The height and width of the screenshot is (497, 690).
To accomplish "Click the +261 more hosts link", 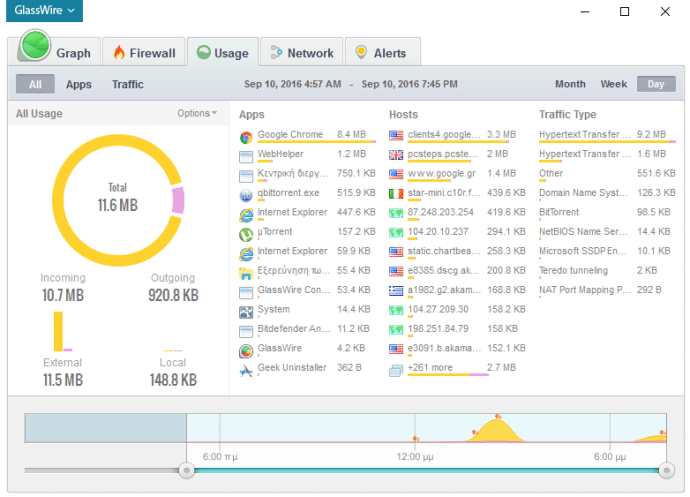I will point(430,368).
